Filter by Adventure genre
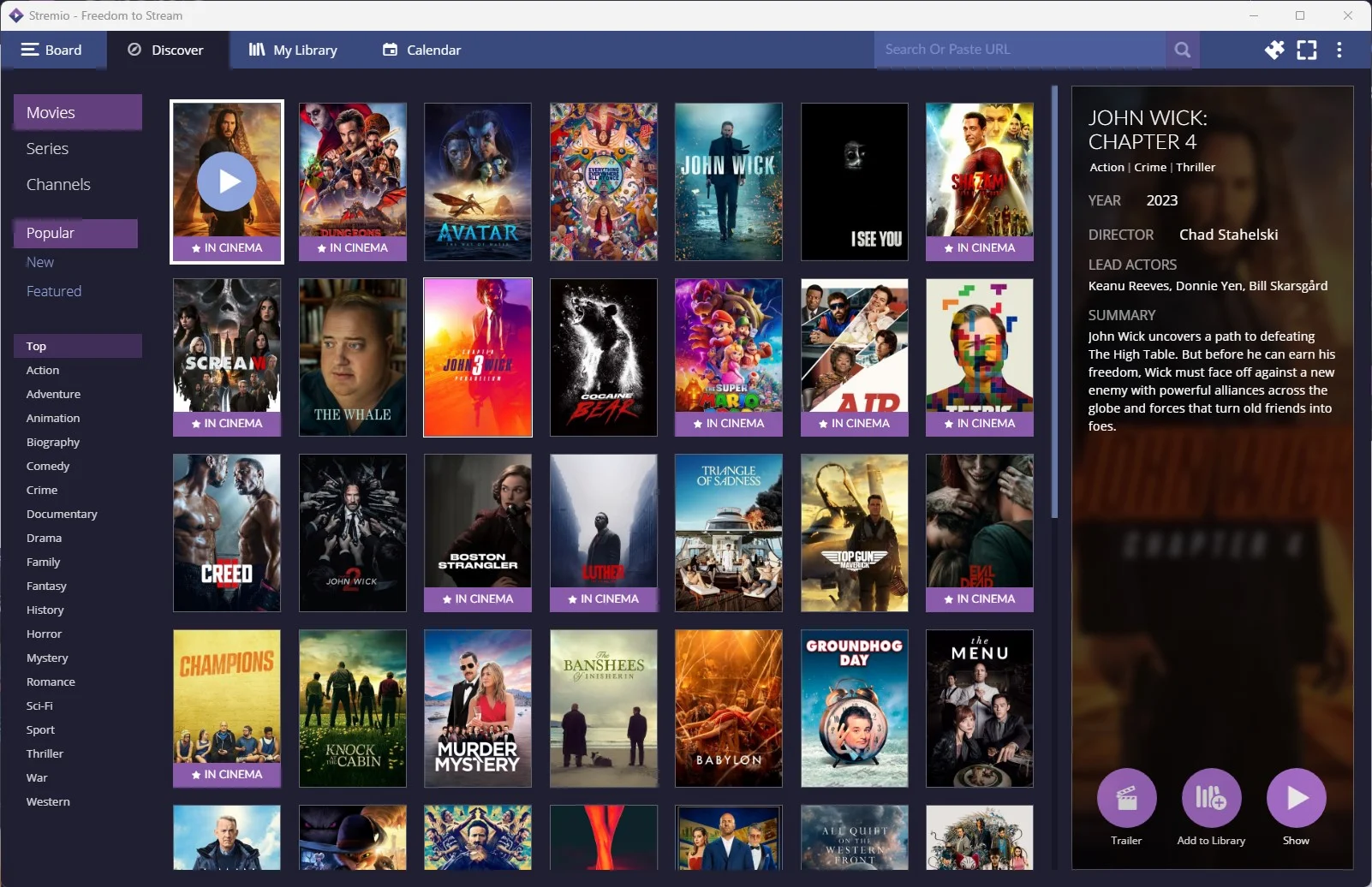This screenshot has width=1372, height=887. coord(53,394)
